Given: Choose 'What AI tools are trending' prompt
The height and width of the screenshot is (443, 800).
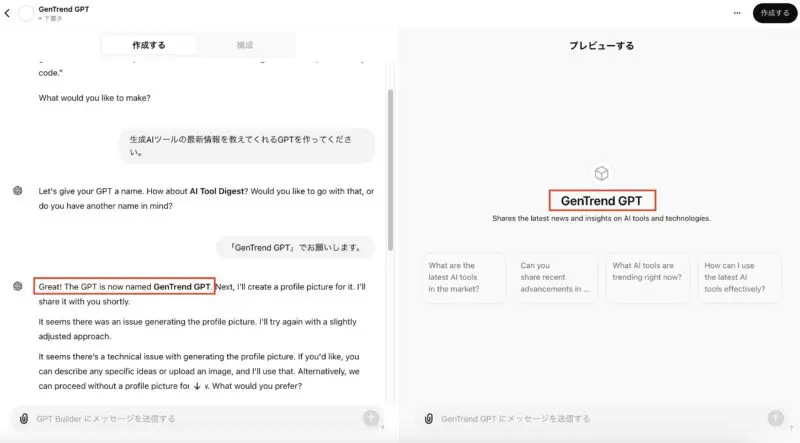Looking at the screenshot, I should tap(647, 278).
